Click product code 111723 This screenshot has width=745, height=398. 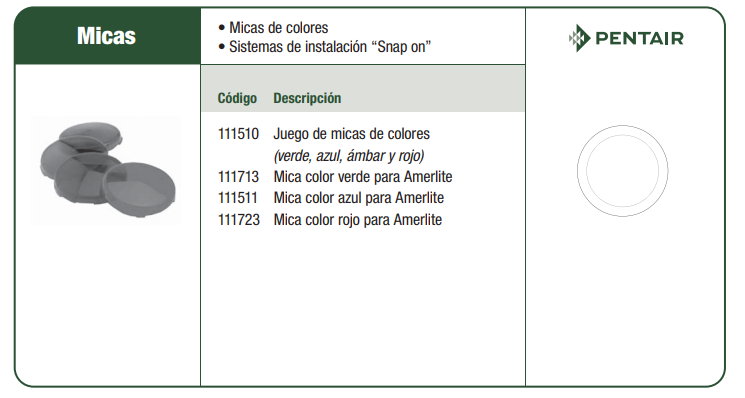click(x=239, y=220)
